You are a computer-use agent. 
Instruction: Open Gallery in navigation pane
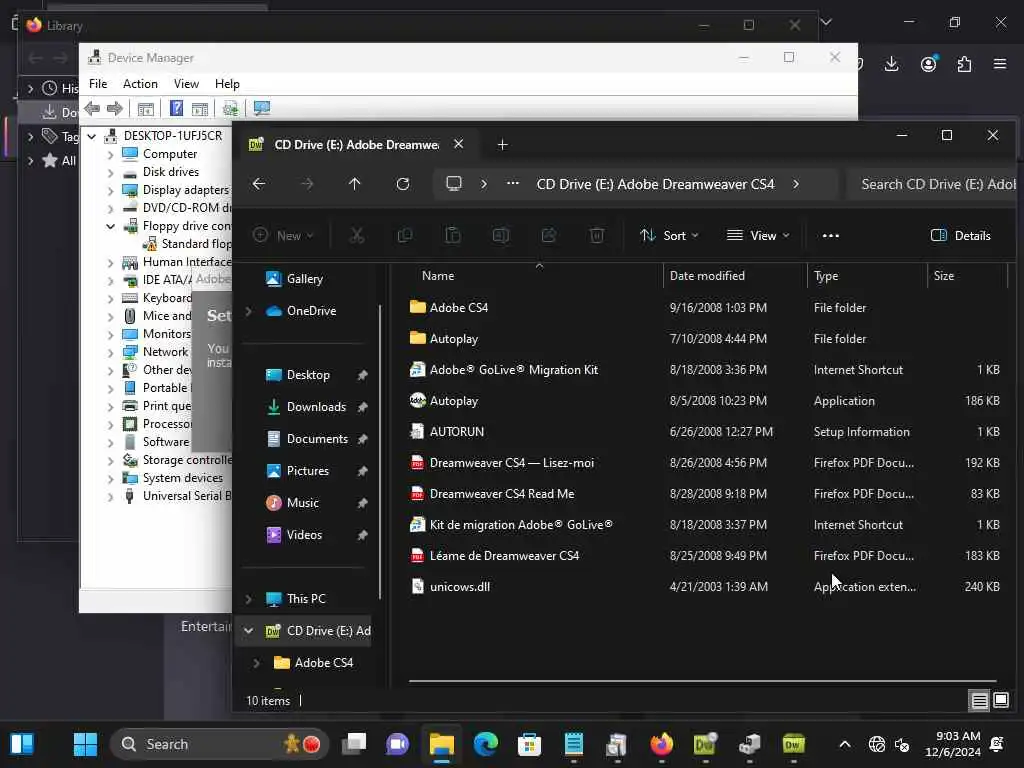click(x=304, y=279)
